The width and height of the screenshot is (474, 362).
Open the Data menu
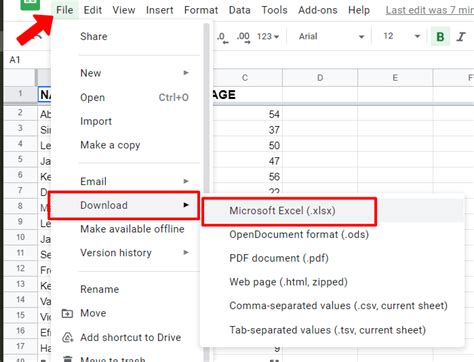240,10
